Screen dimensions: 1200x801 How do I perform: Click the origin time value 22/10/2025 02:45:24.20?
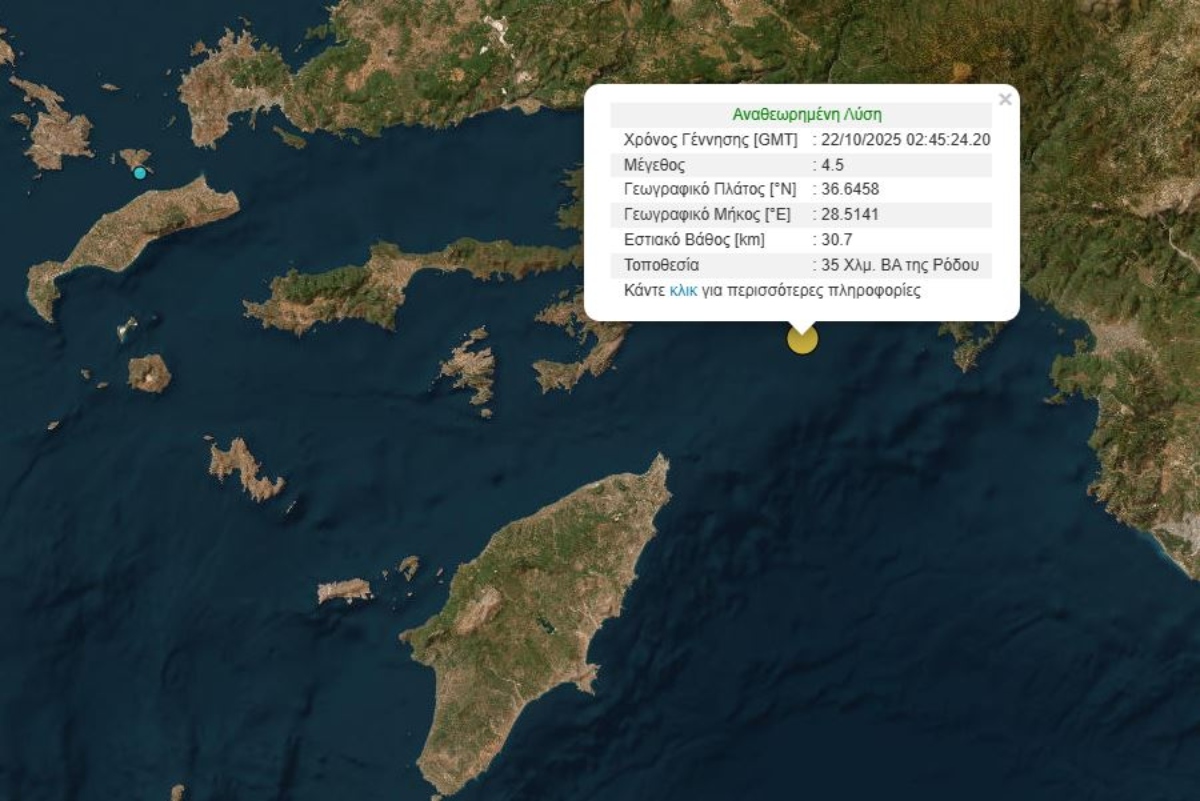[905, 140]
